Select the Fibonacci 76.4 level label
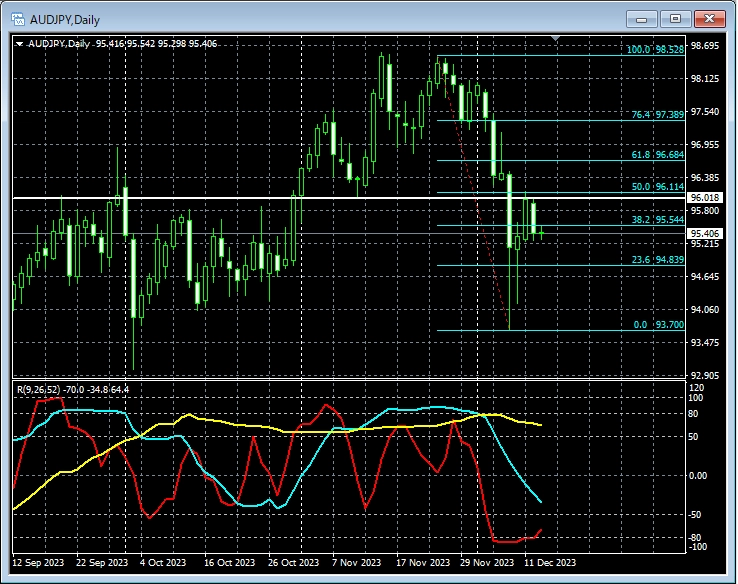The height and width of the screenshot is (584, 738). [658, 114]
